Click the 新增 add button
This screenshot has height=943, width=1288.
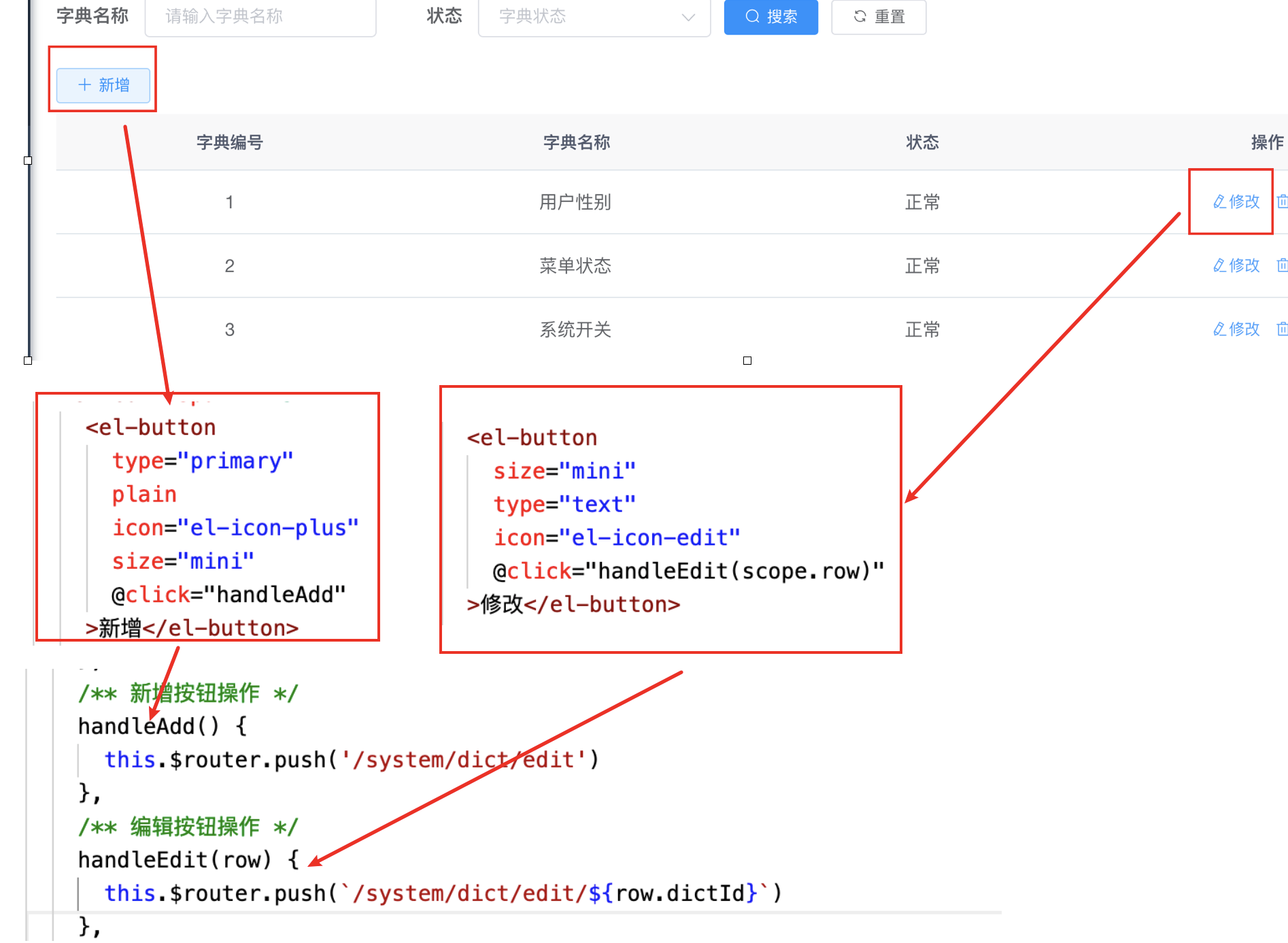click(x=103, y=85)
